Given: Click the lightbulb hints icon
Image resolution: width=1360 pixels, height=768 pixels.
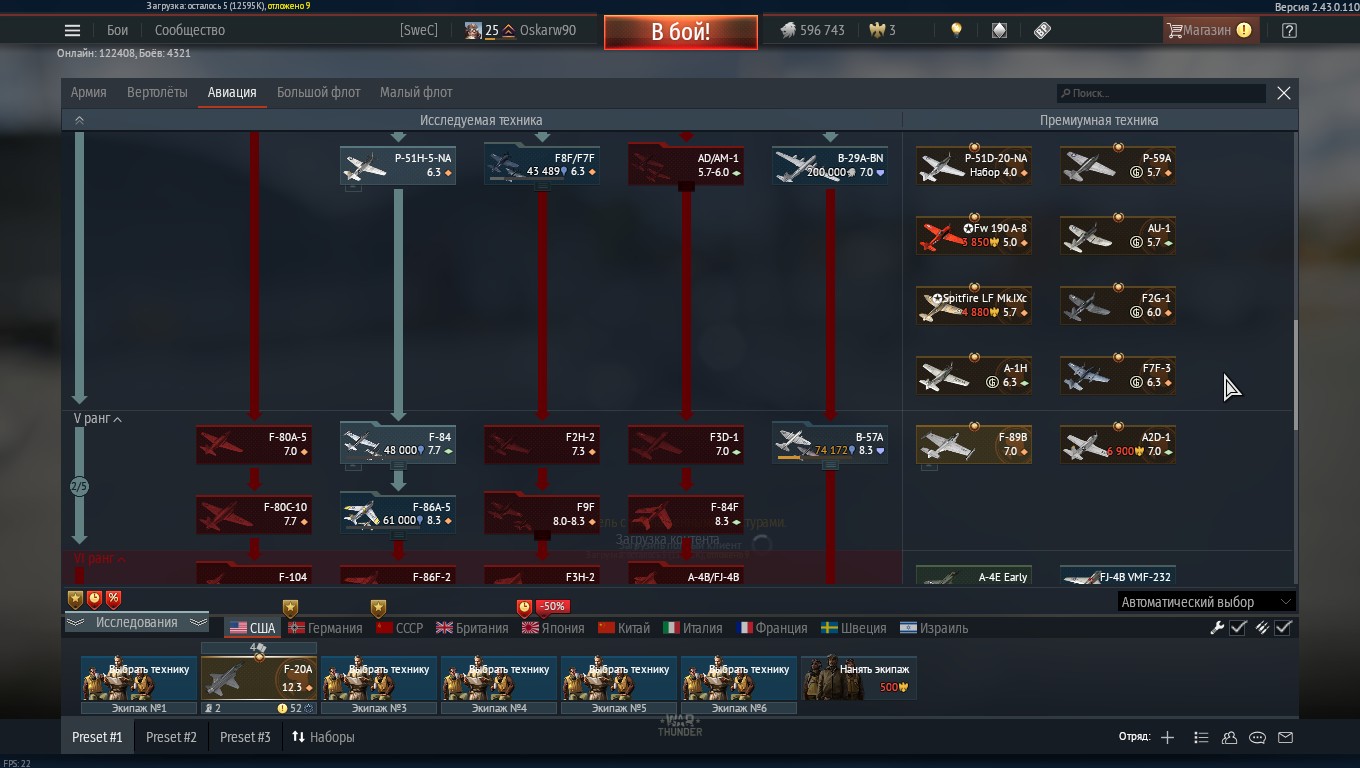Looking at the screenshot, I should coord(956,30).
